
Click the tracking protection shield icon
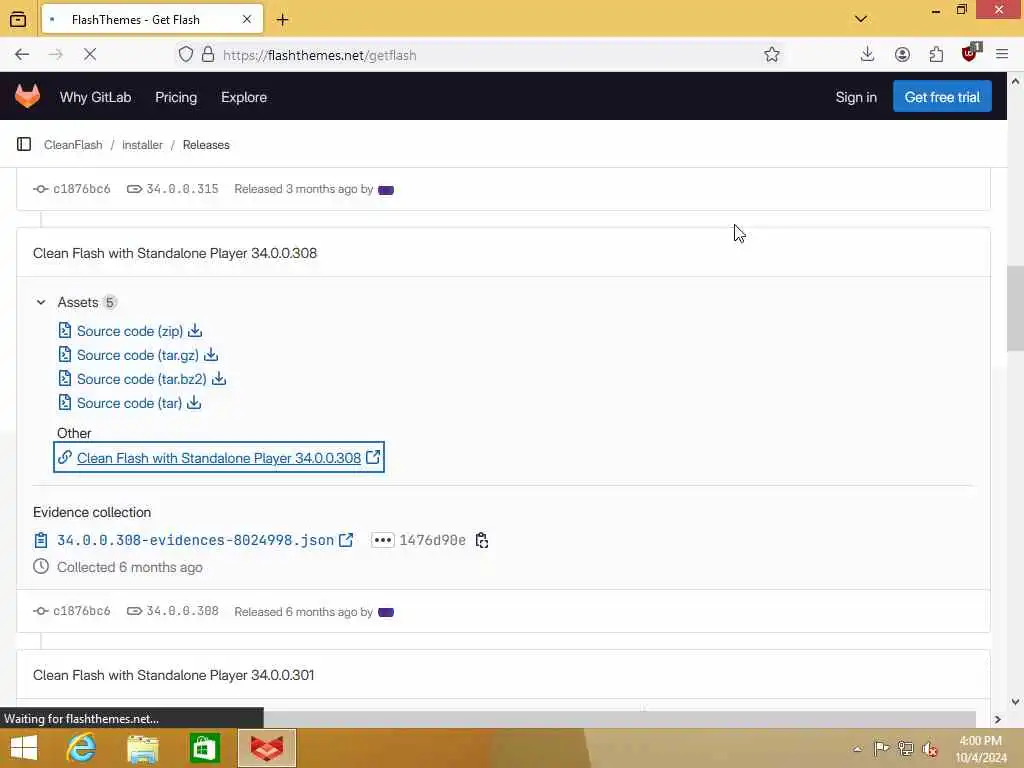pos(186,55)
